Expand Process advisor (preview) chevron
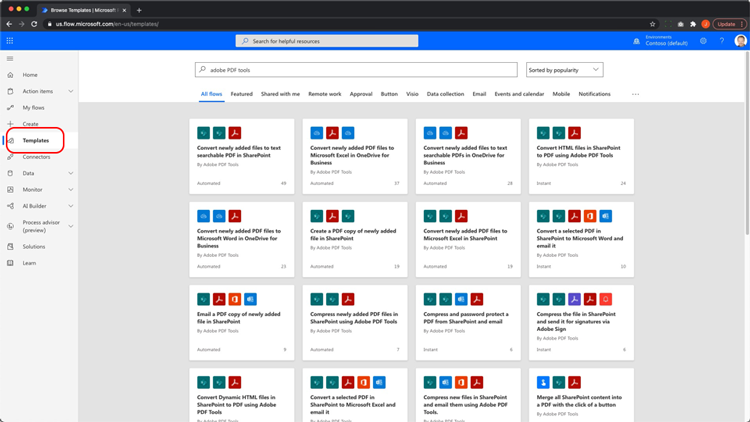 tap(71, 226)
